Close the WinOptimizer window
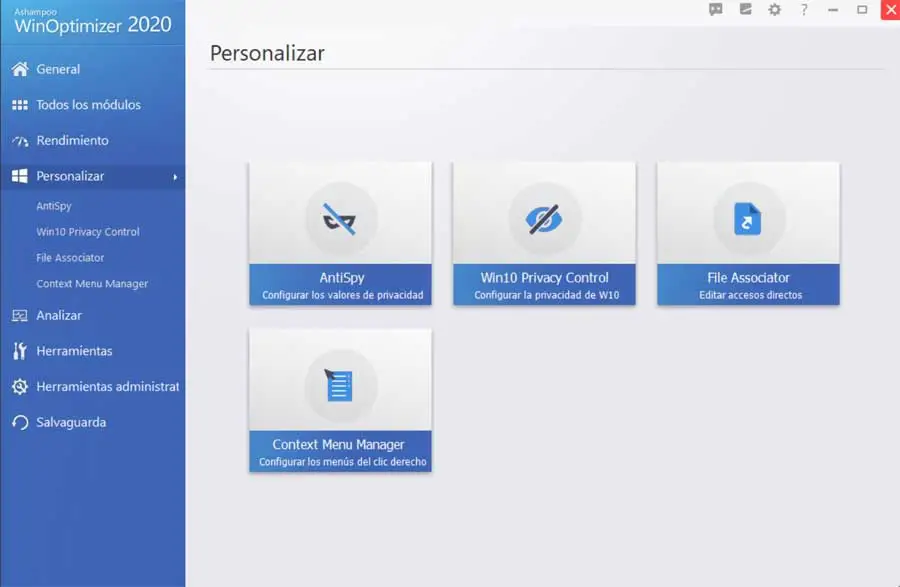This screenshot has width=900, height=587. click(x=891, y=10)
